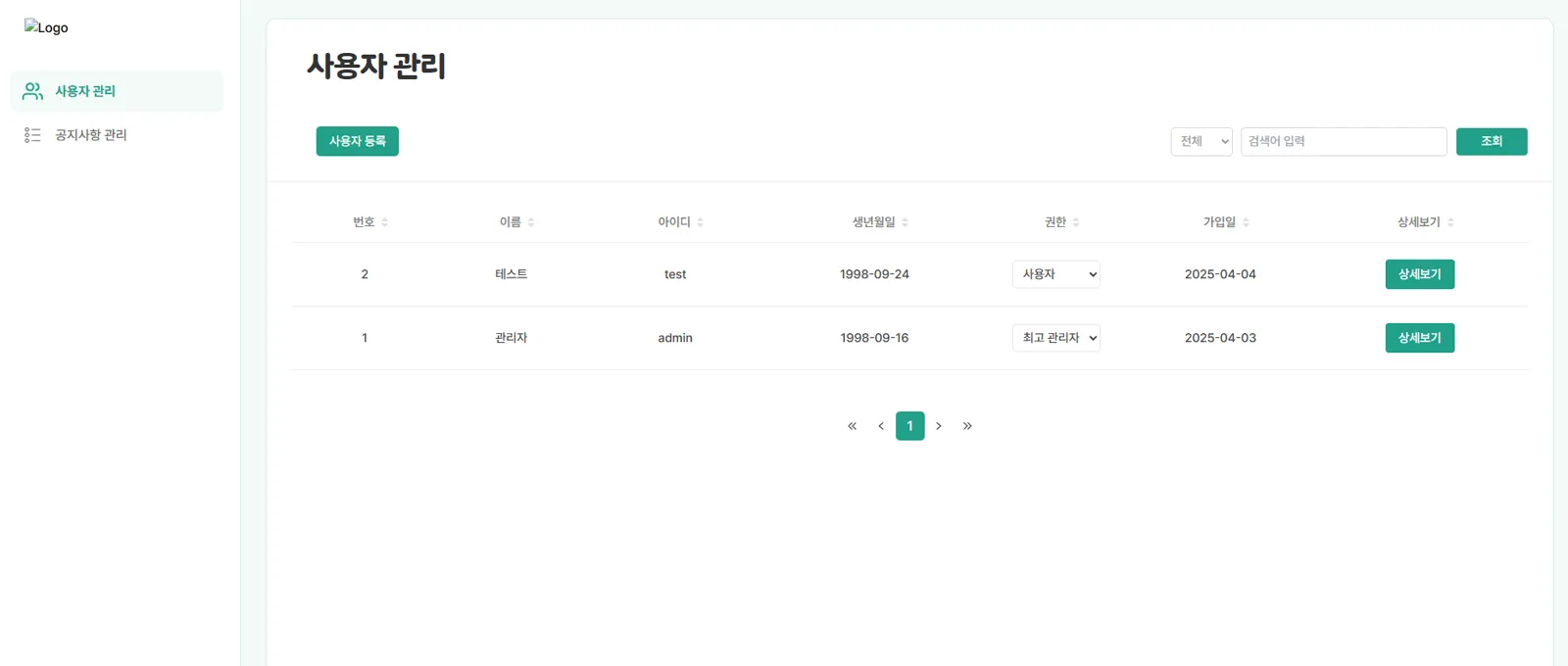Sort by 아이디 column sort icon
1568x666 pixels.
(701, 222)
